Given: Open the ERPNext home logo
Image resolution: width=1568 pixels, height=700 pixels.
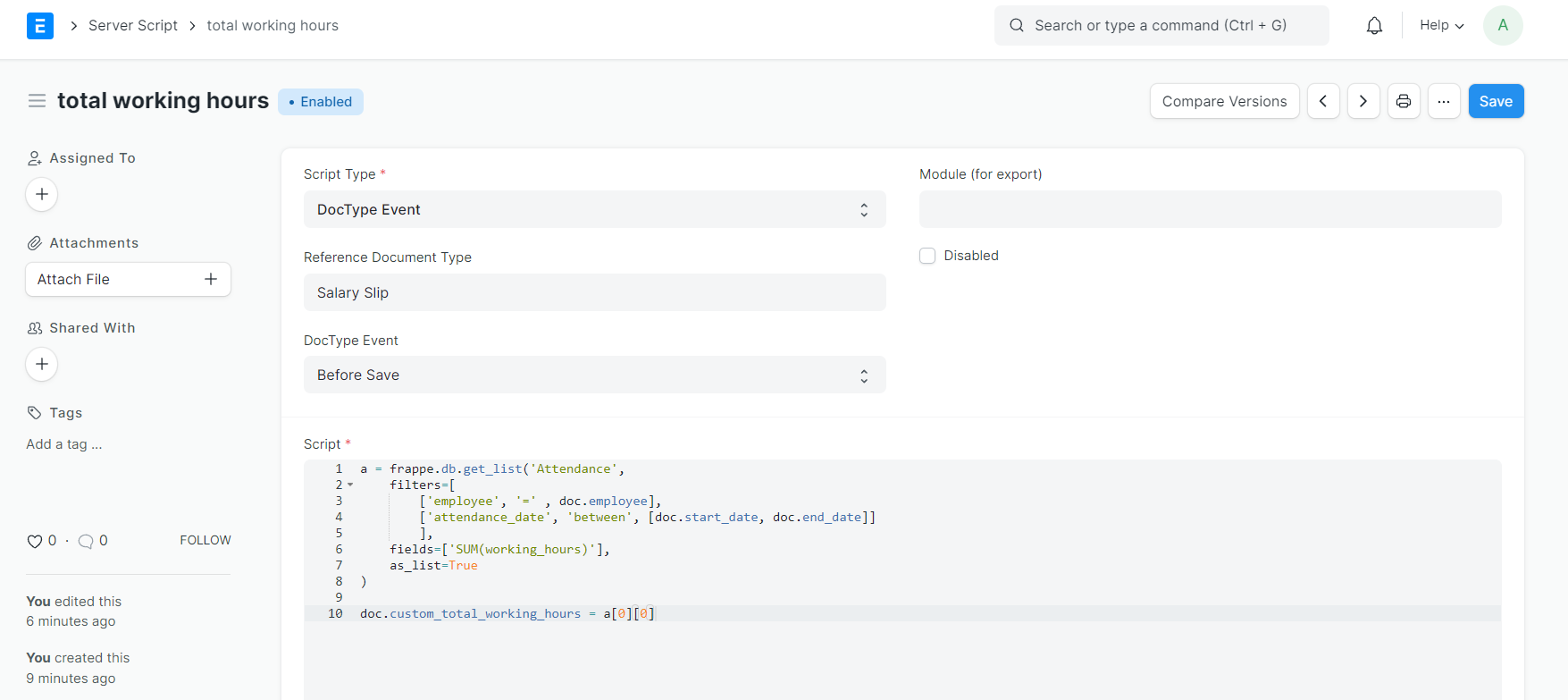Looking at the screenshot, I should coord(39,26).
